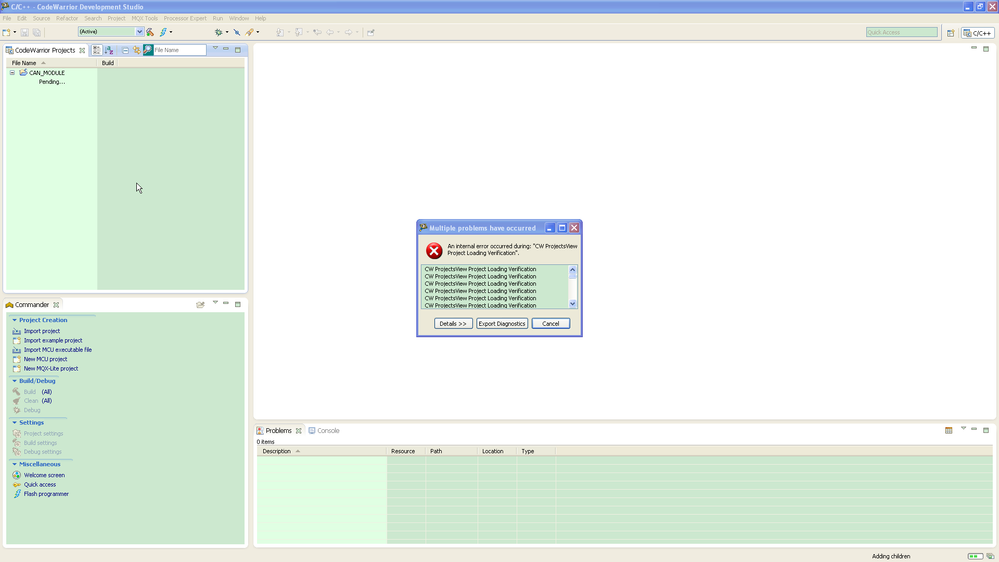Open the MQX Tools menu
Viewport: 999px width, 562px height.
(145, 18)
